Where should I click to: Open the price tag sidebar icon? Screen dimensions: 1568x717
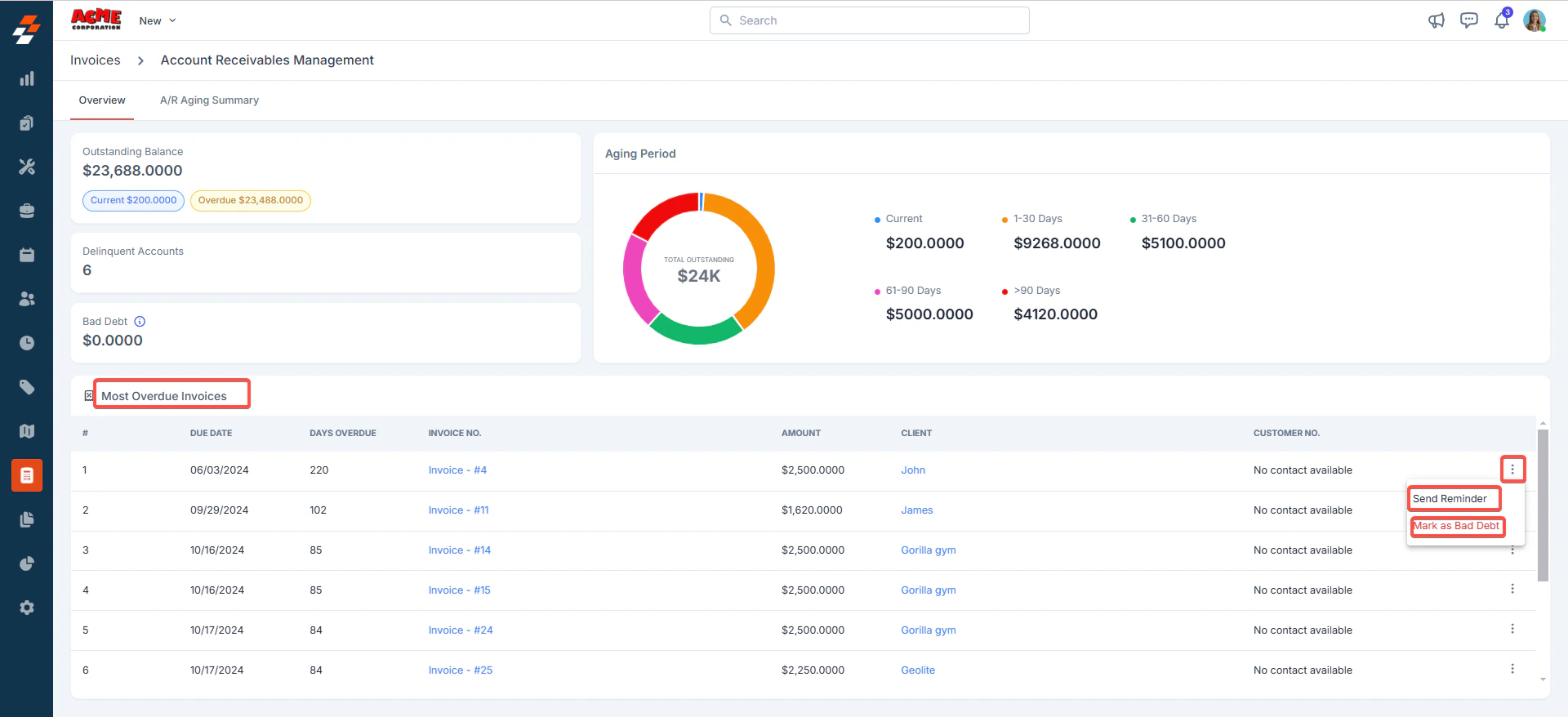pos(27,387)
